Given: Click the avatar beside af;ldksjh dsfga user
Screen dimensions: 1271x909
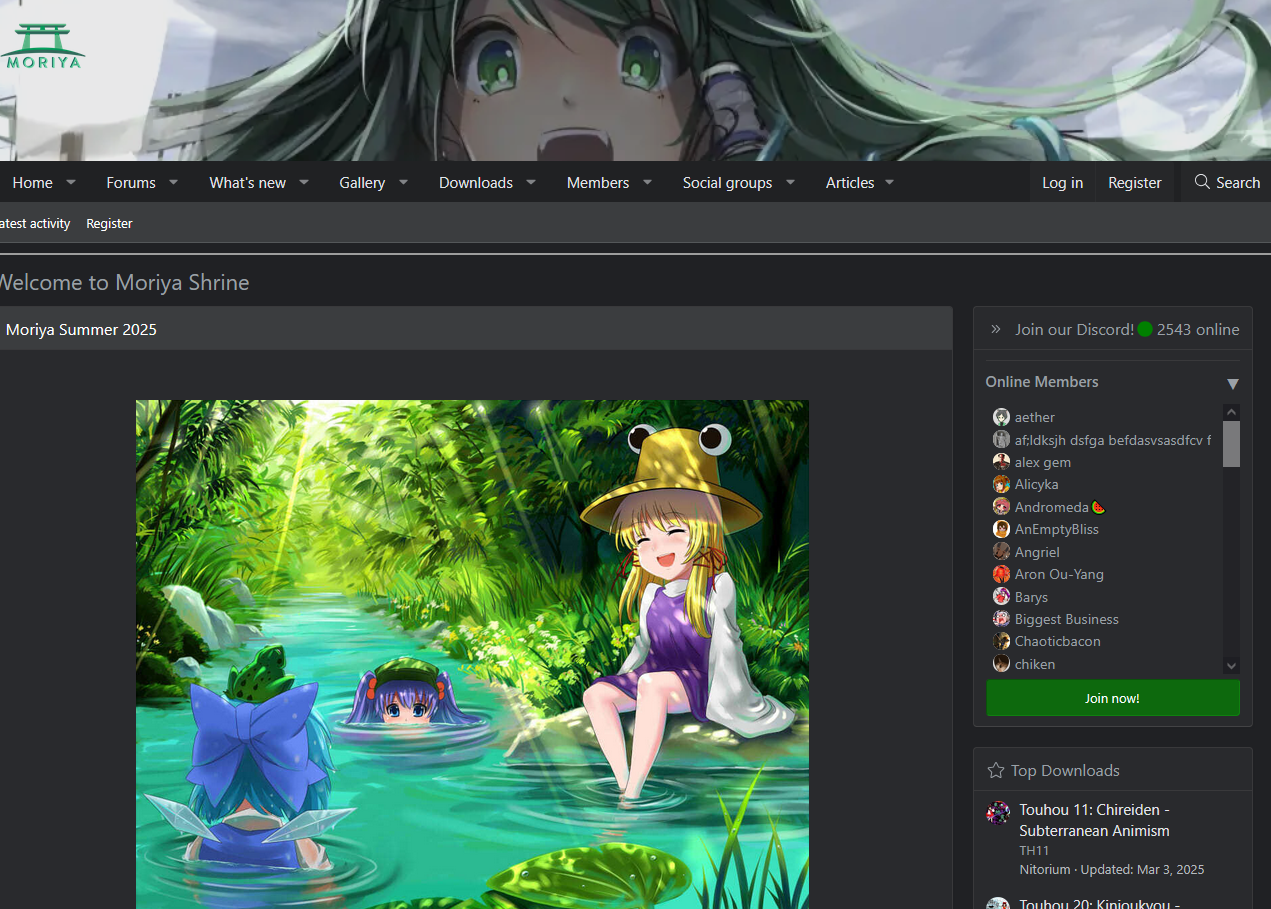Looking at the screenshot, I should coord(1001,440).
